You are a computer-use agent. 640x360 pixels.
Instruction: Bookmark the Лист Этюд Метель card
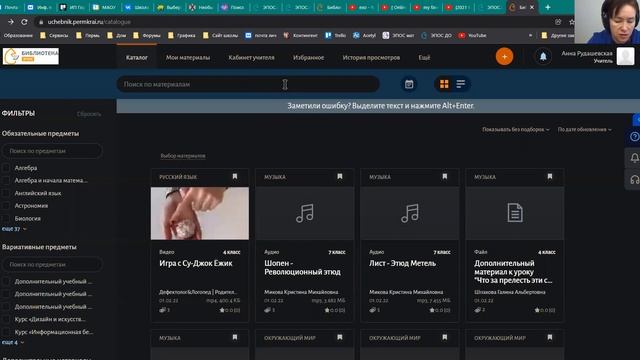coord(444,176)
